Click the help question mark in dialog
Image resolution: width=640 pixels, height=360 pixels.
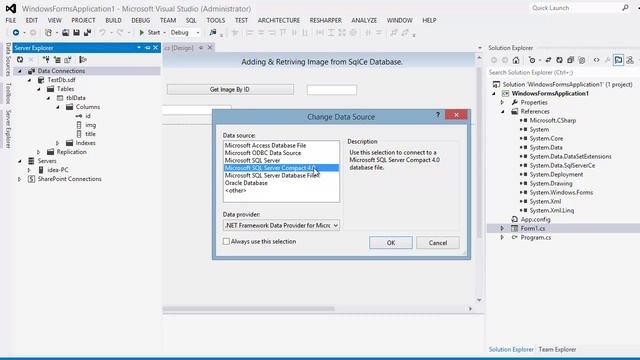click(438, 115)
